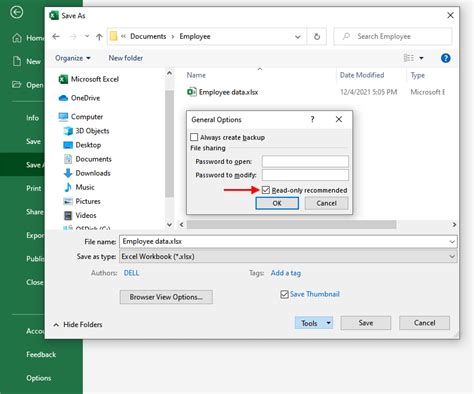Click navigation pane scroll up arrow

pos(169,73)
